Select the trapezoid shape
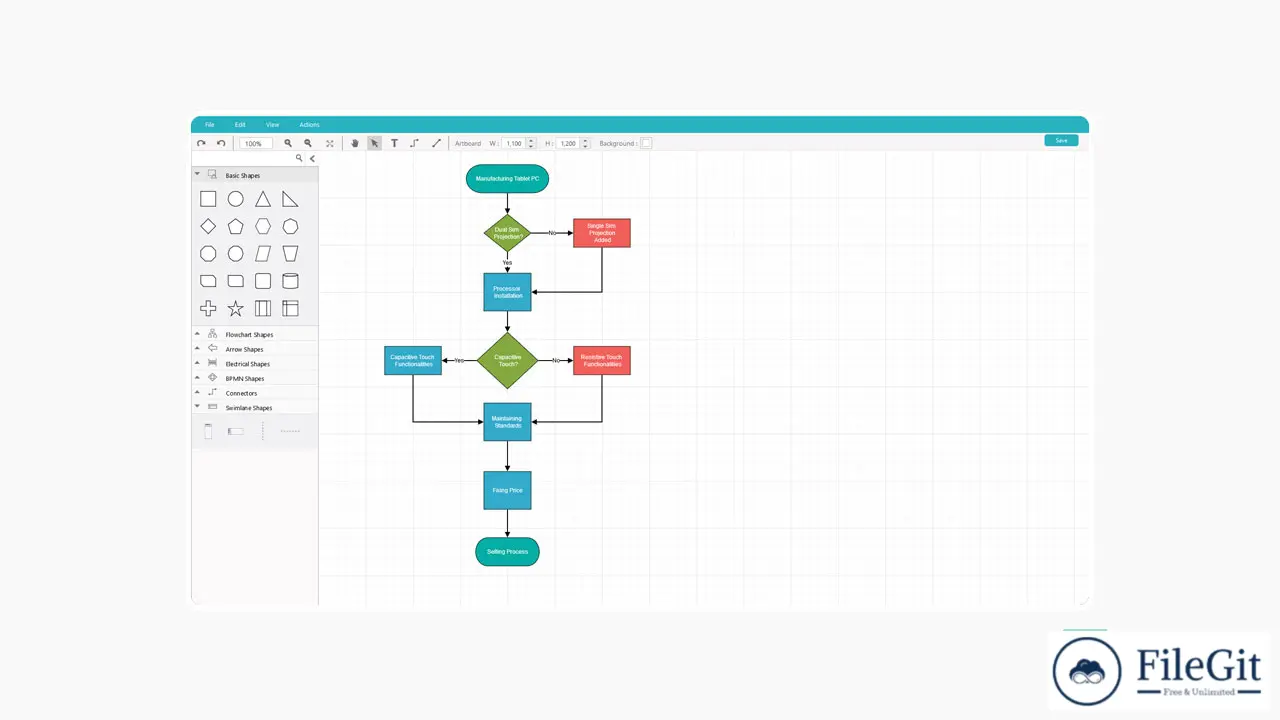 [290, 254]
